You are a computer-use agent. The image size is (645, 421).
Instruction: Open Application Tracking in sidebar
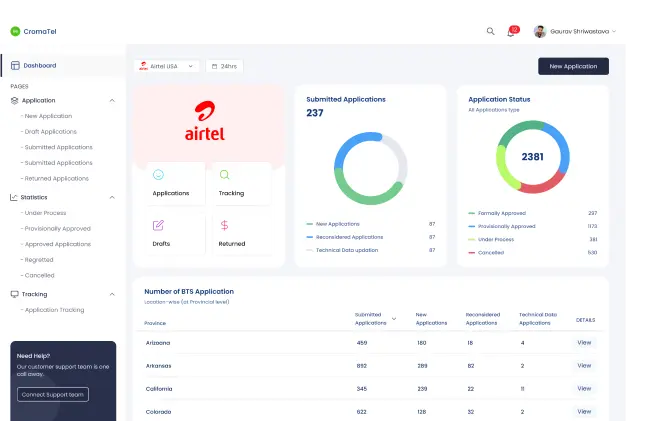[54, 310]
